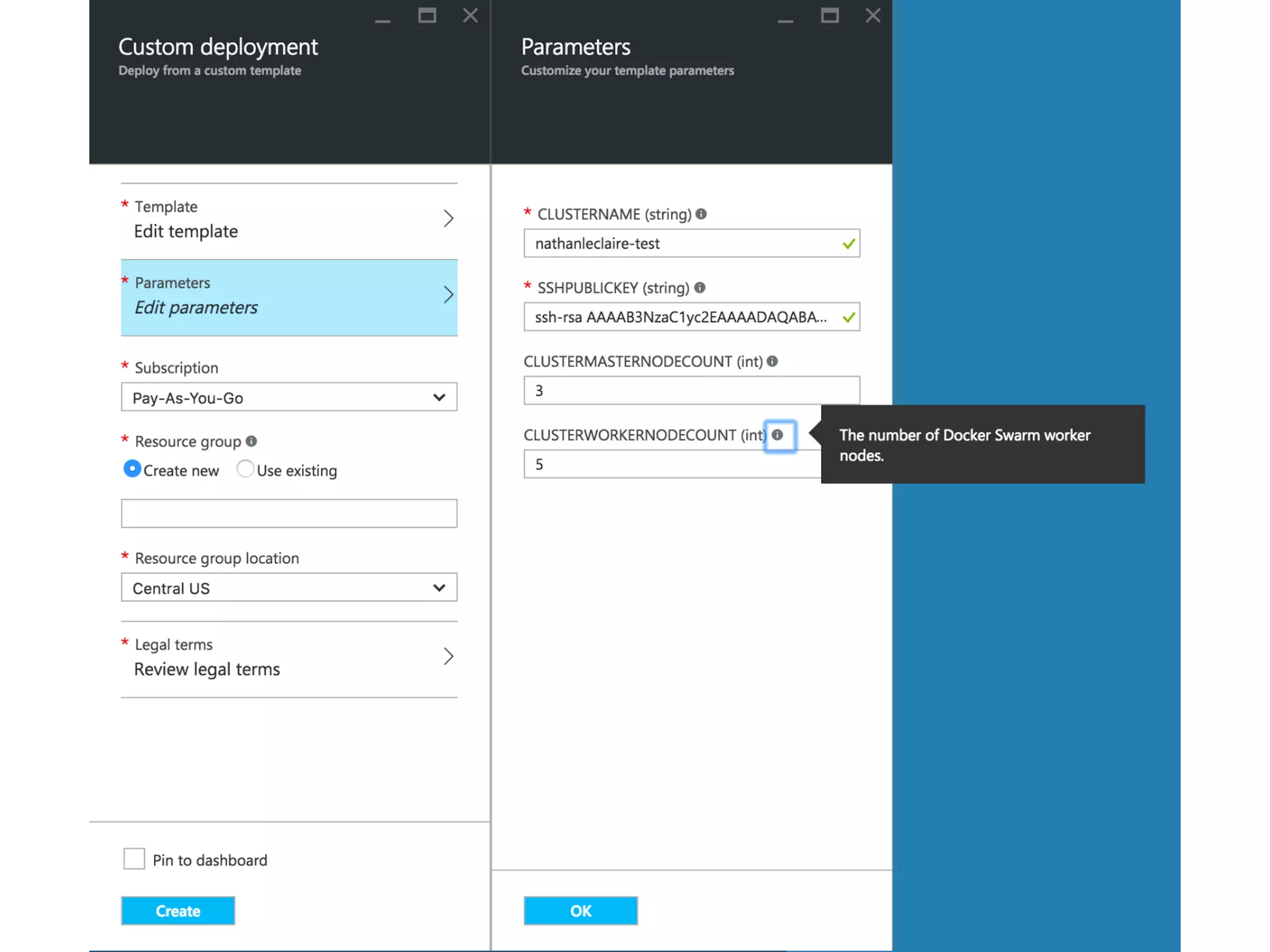Enable Pin to dashboard checkbox

click(x=134, y=859)
